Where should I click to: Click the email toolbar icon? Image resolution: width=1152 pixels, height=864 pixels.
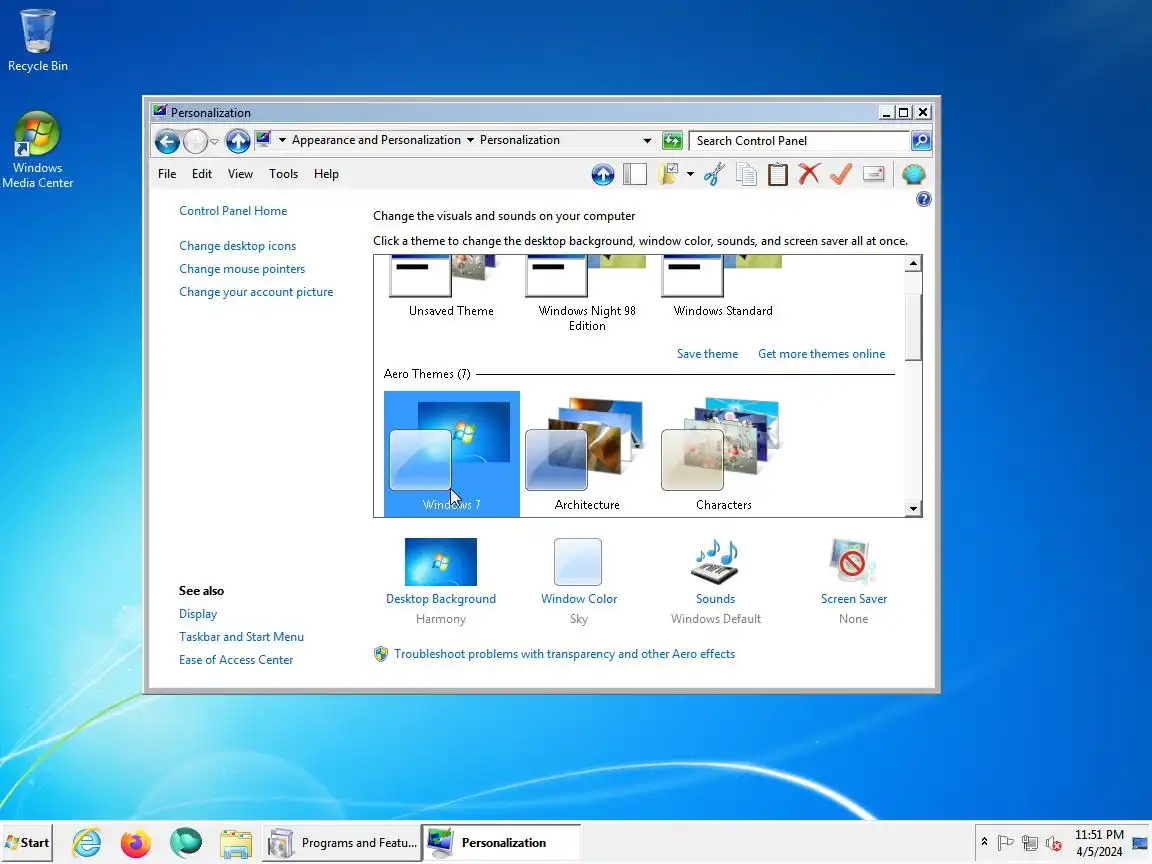[x=874, y=174]
